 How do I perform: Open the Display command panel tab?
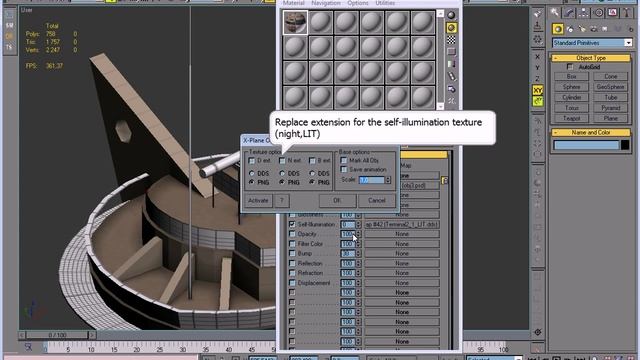[x=613, y=13]
